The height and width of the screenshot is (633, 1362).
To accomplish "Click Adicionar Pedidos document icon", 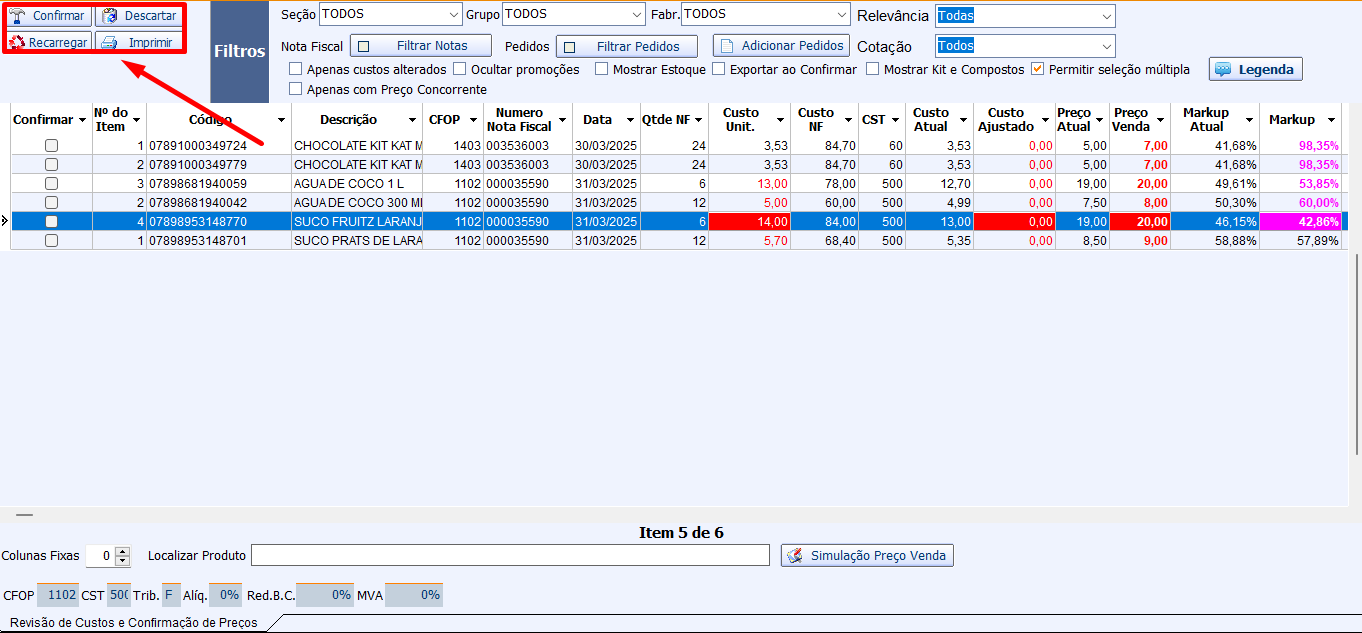I will click(x=727, y=46).
